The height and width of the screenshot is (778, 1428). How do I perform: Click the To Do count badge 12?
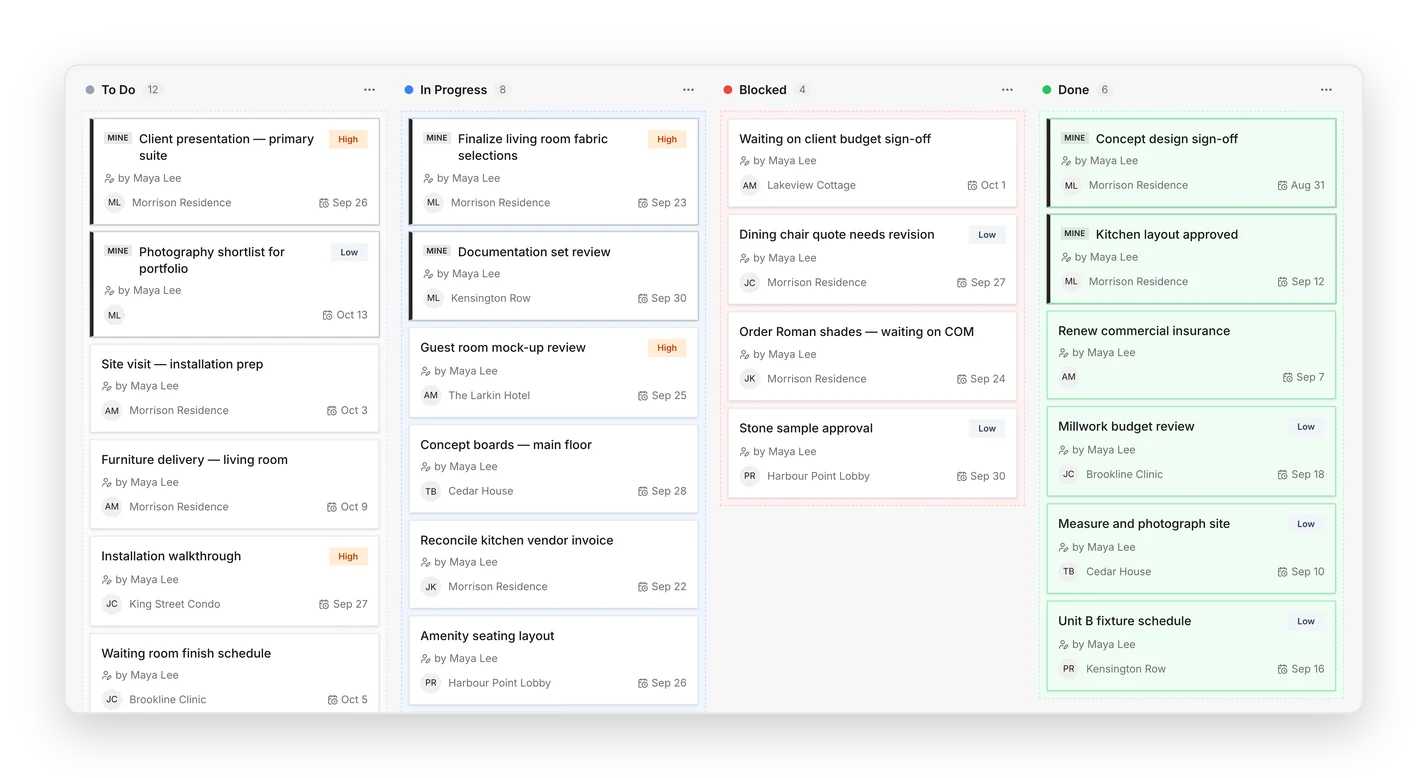153,90
